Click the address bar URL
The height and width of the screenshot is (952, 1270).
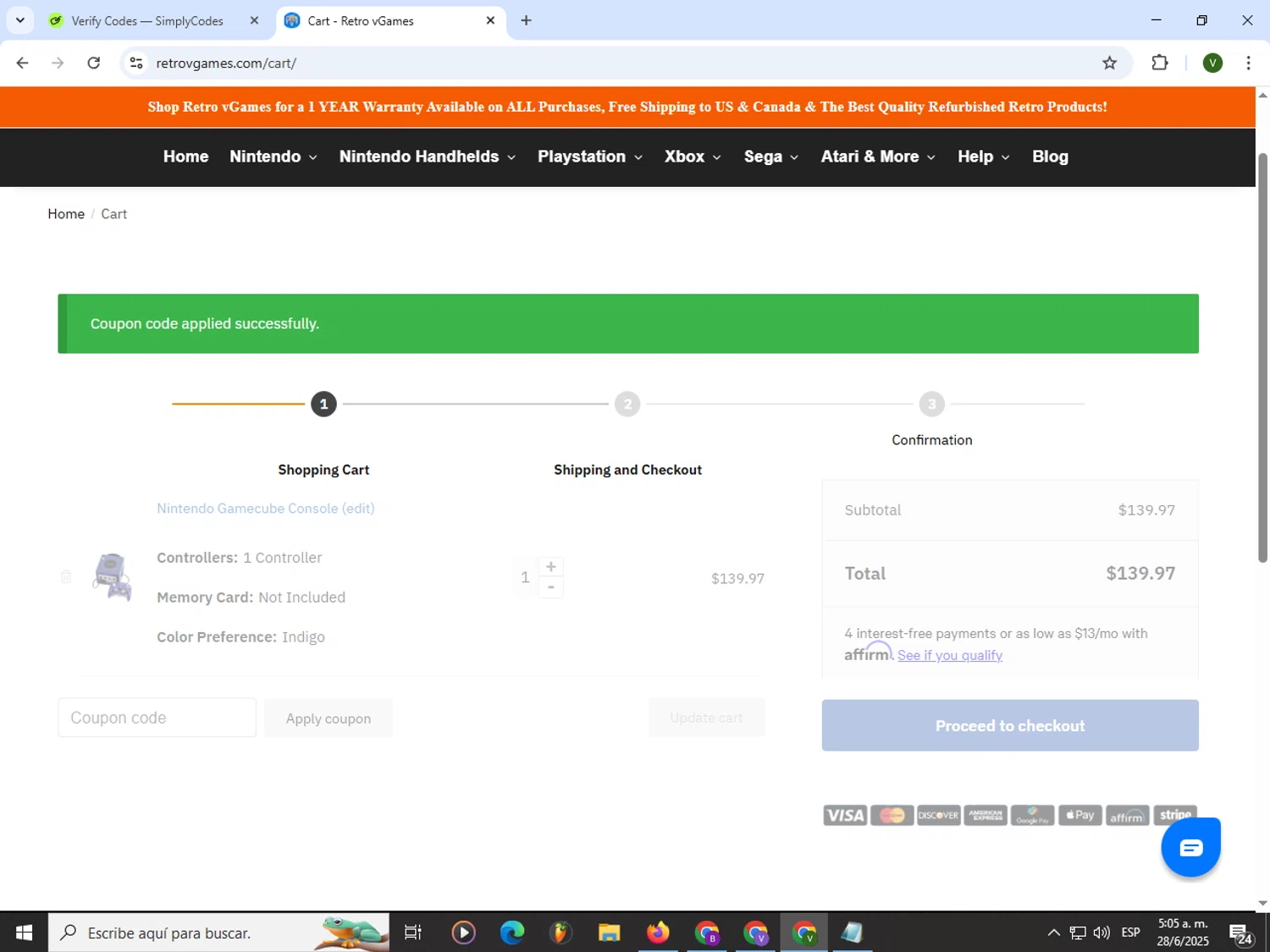tap(226, 63)
